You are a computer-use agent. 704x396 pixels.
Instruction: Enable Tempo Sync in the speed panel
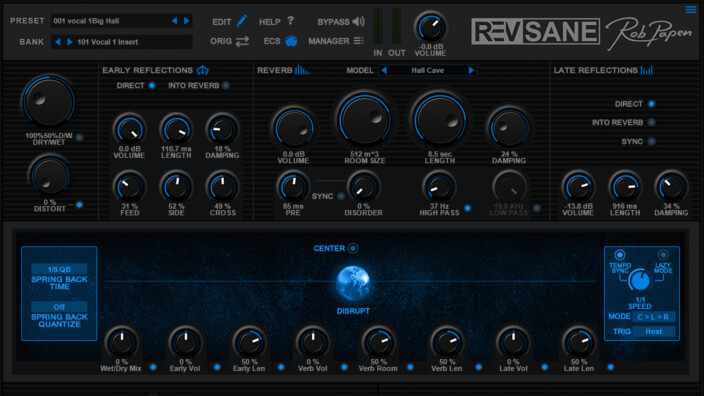tap(620, 255)
